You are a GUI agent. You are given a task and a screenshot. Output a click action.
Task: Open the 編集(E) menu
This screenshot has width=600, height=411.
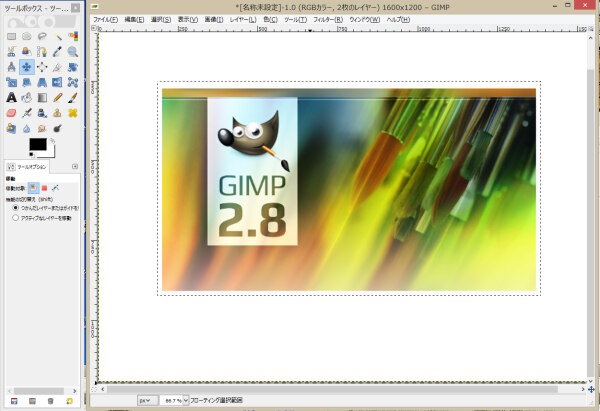[134, 20]
